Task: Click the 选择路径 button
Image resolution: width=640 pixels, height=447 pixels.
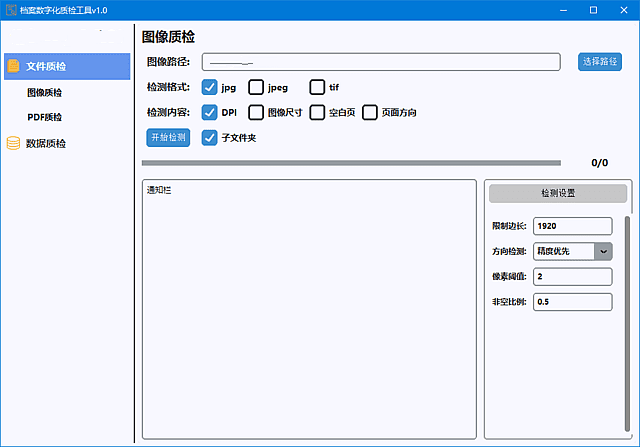Action: pos(600,62)
